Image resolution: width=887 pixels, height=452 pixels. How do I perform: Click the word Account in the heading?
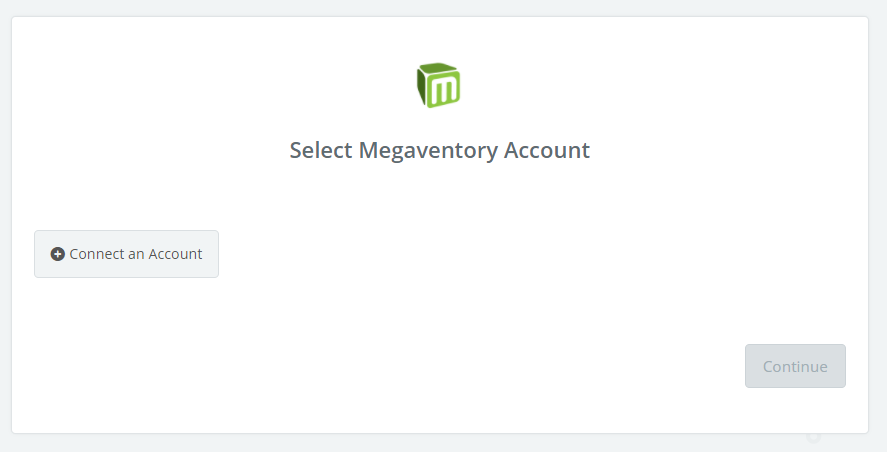[x=547, y=150]
